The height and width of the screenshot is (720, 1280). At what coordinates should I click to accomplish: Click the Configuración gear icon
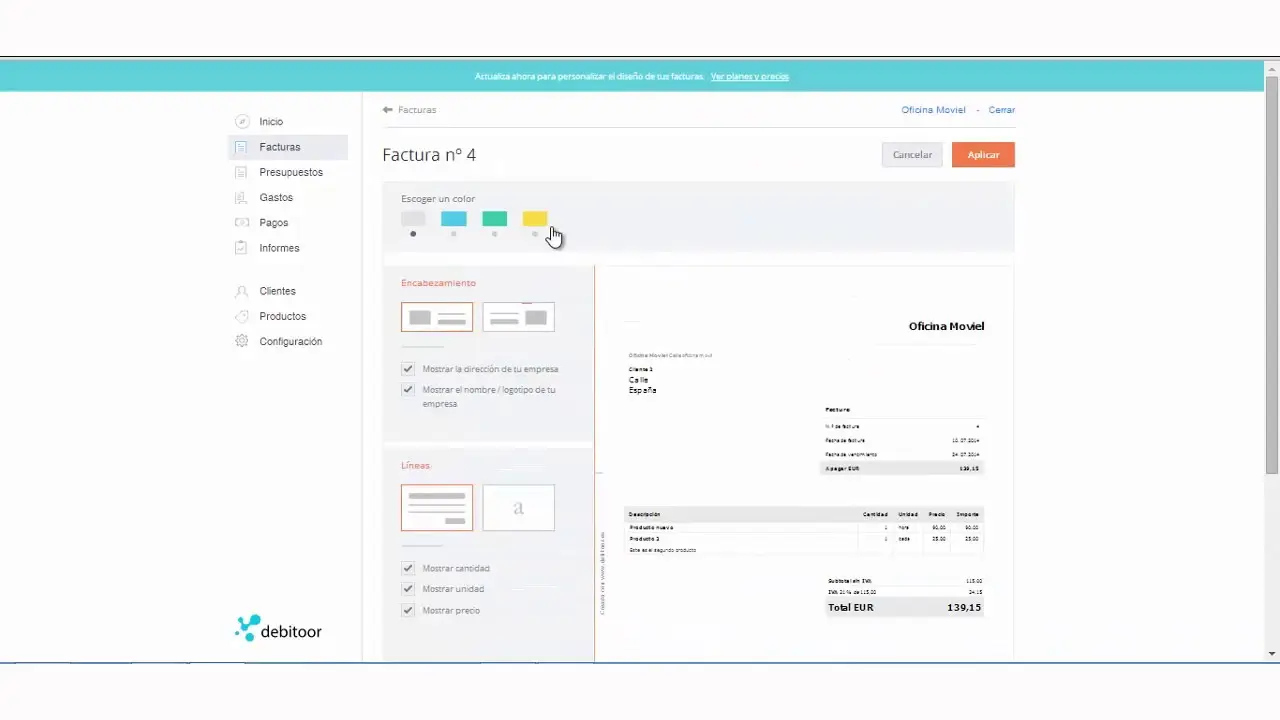tap(241, 341)
